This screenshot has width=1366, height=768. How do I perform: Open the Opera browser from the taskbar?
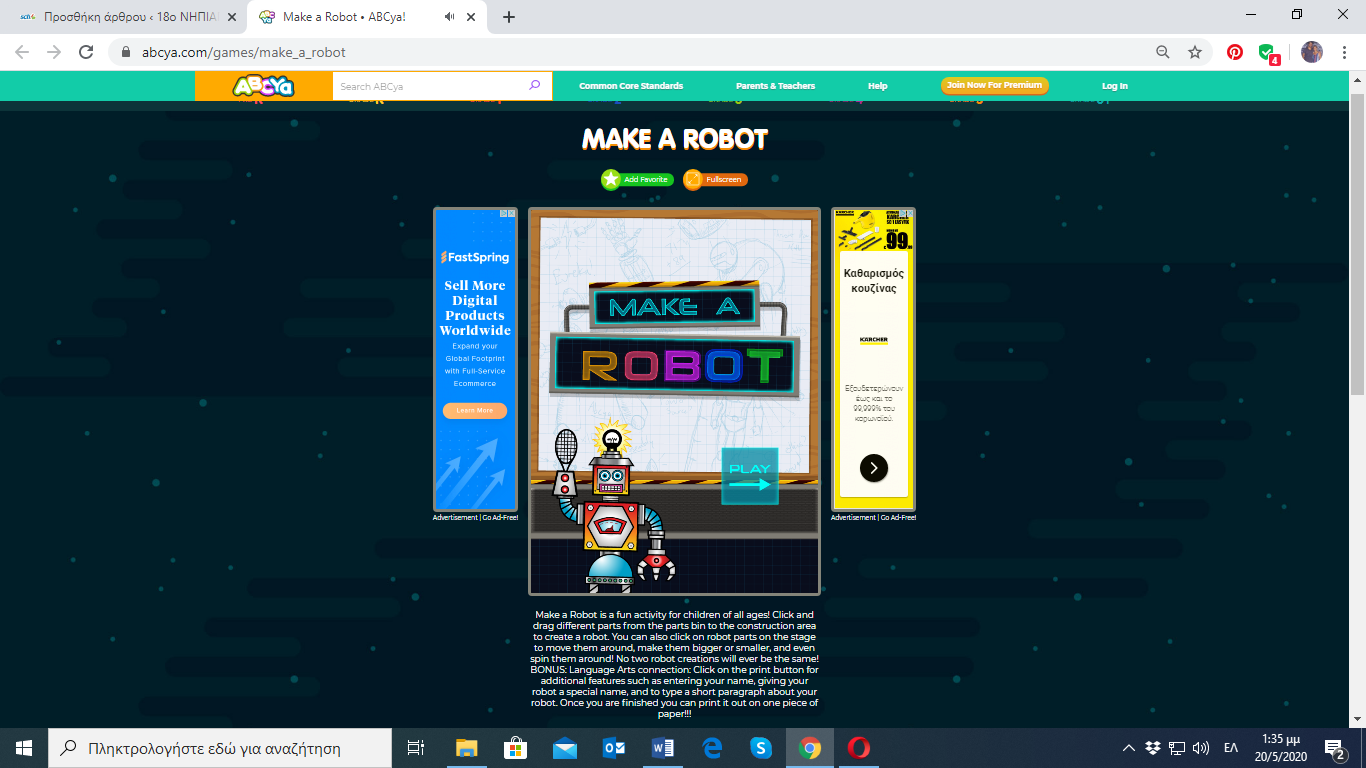click(x=858, y=748)
